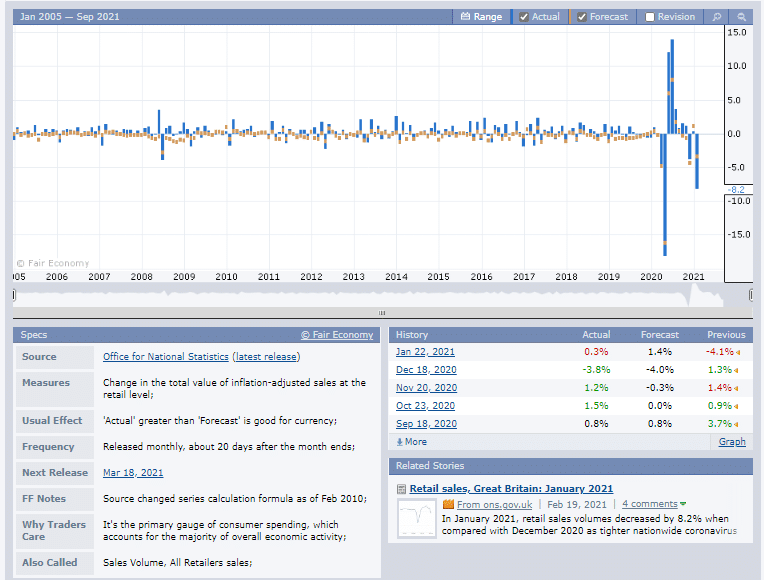The height and width of the screenshot is (580, 764).
Task: Click the Jan 22 actual value 0.3%
Action: click(x=596, y=352)
